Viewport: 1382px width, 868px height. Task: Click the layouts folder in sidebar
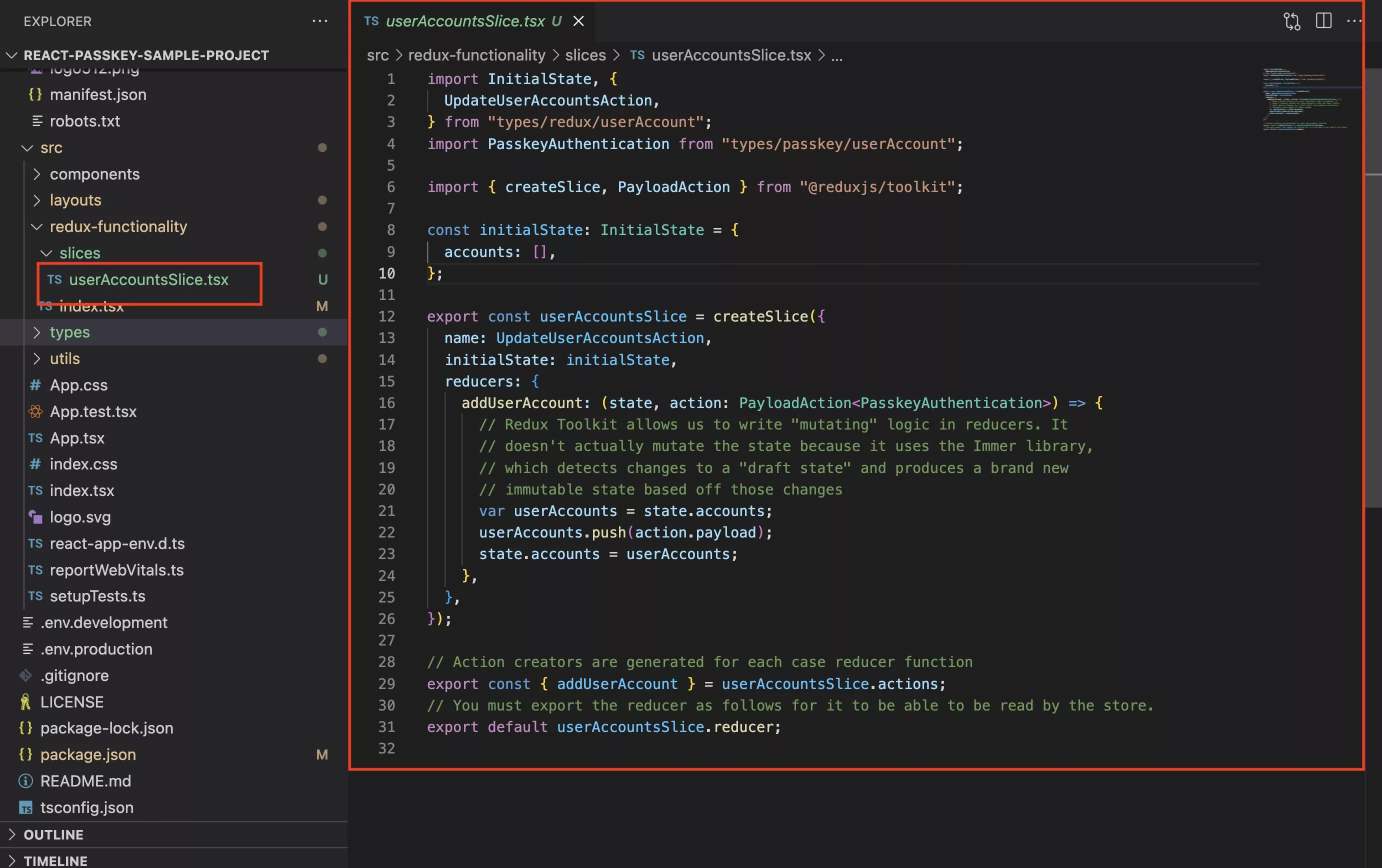point(75,199)
